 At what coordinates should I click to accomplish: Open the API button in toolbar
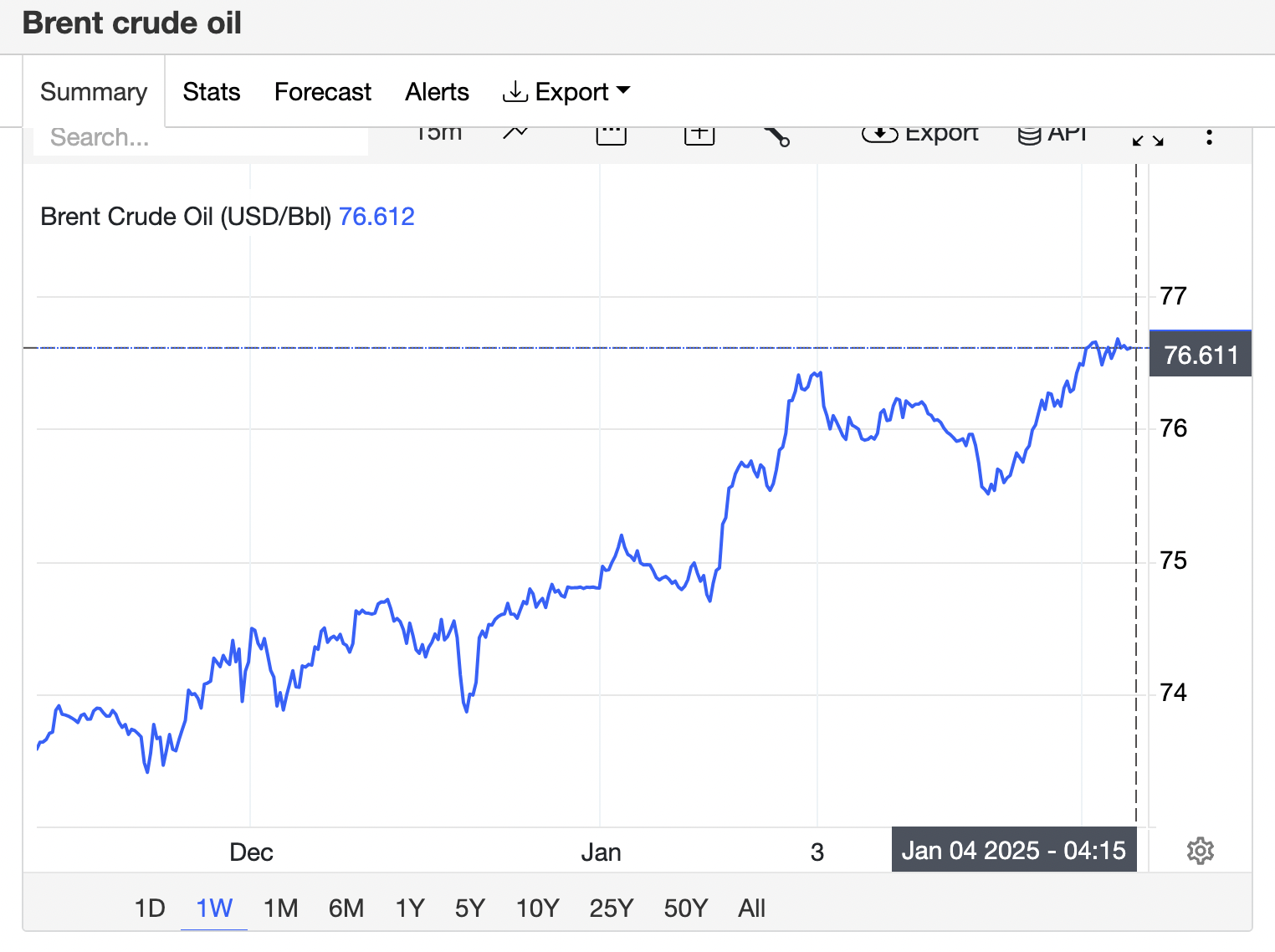[x=1052, y=135]
